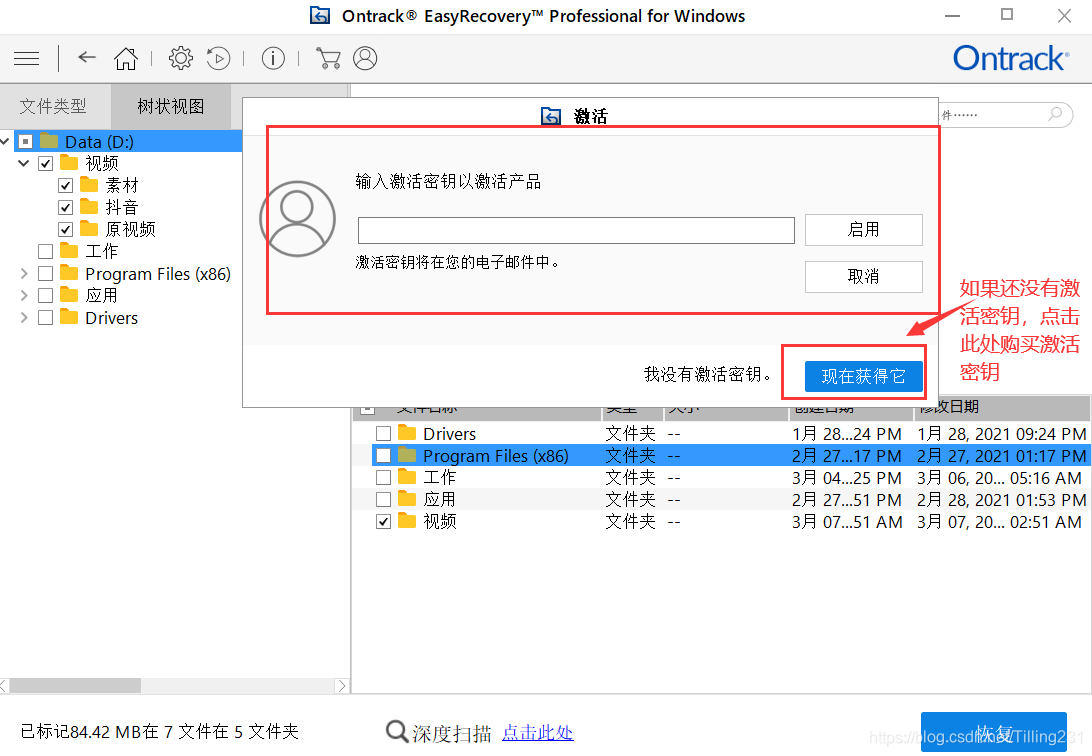Viewport: 1092px width, 756px height.
Task: Check 应用 checkbox in tree
Action: click(x=46, y=296)
